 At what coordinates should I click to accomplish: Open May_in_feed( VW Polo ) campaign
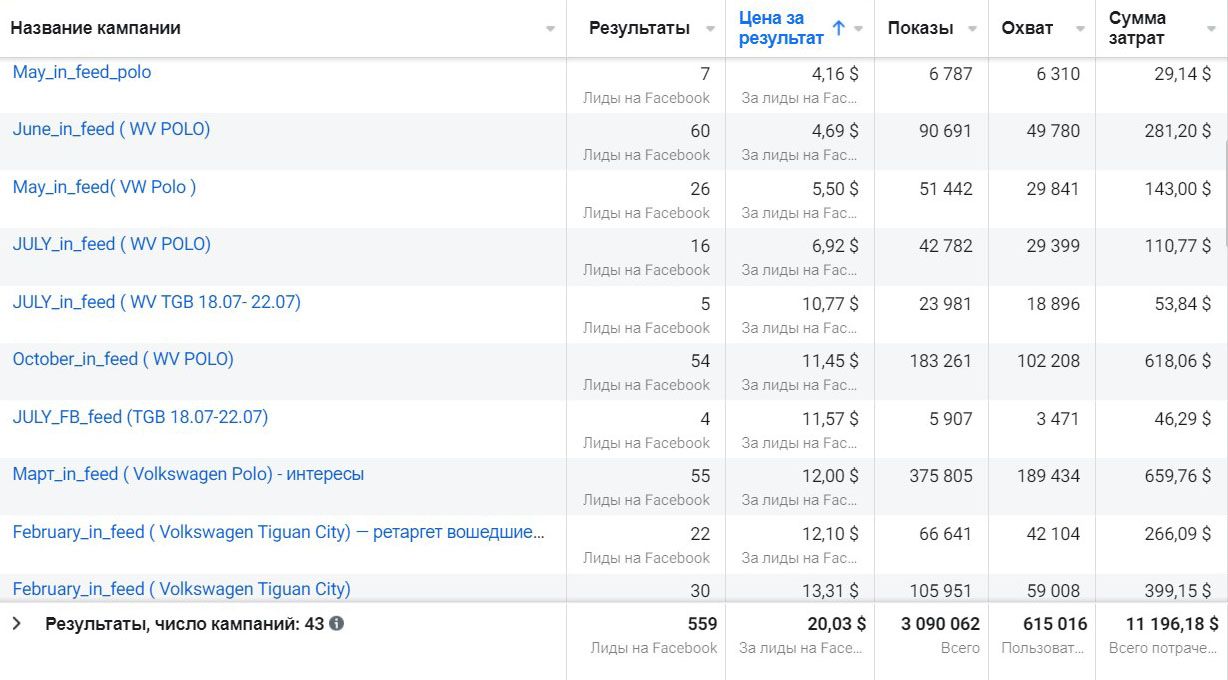pyautogui.click(x=104, y=187)
